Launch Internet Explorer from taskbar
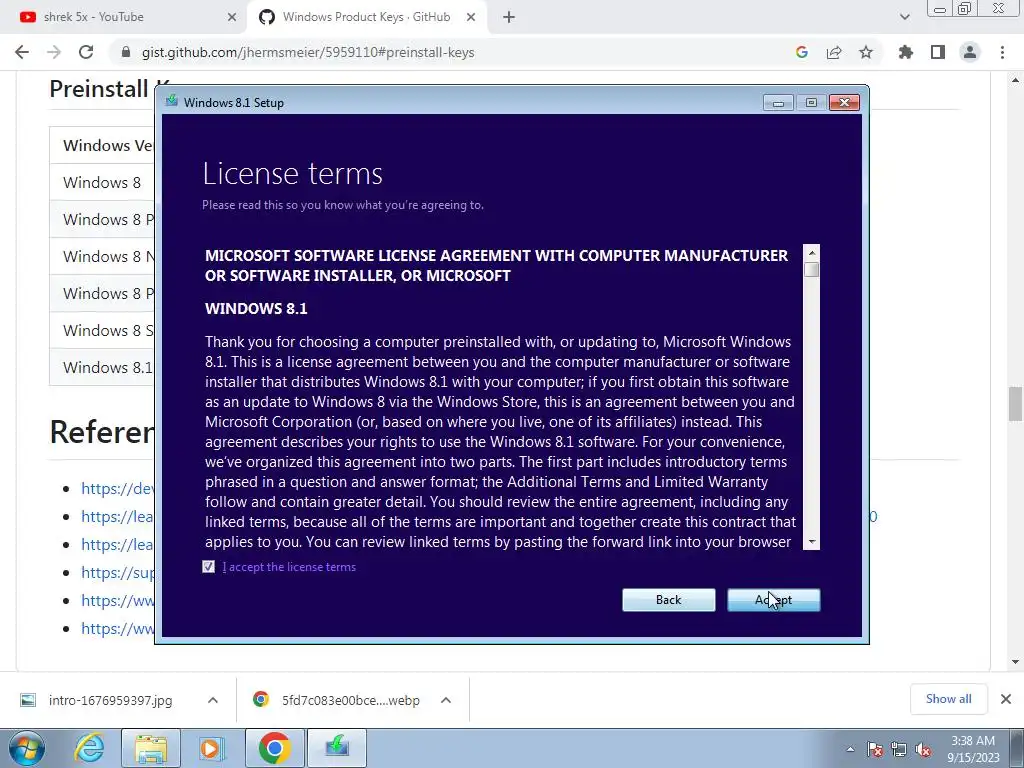Image resolution: width=1024 pixels, height=768 pixels. coord(89,748)
